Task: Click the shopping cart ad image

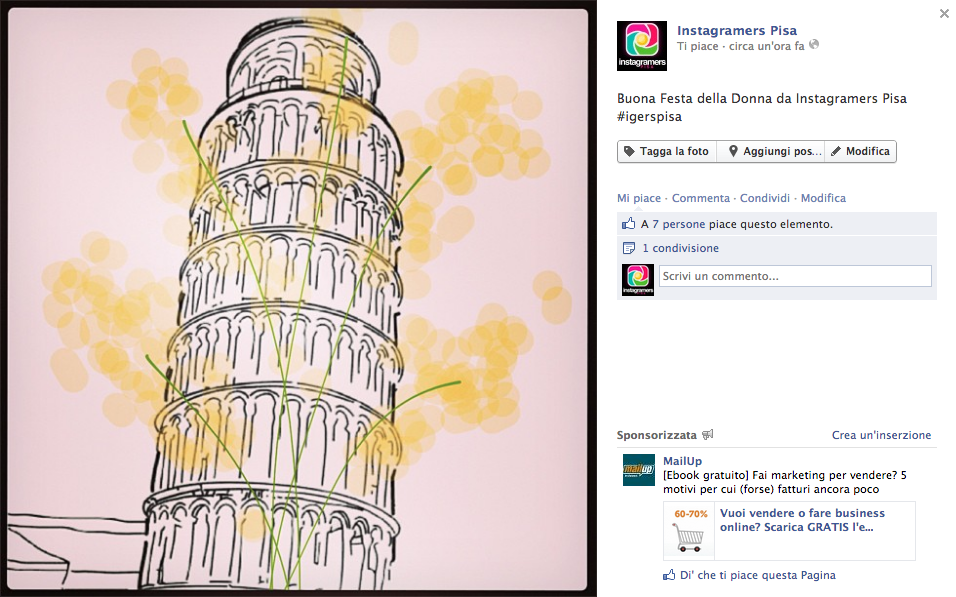Action: click(689, 531)
